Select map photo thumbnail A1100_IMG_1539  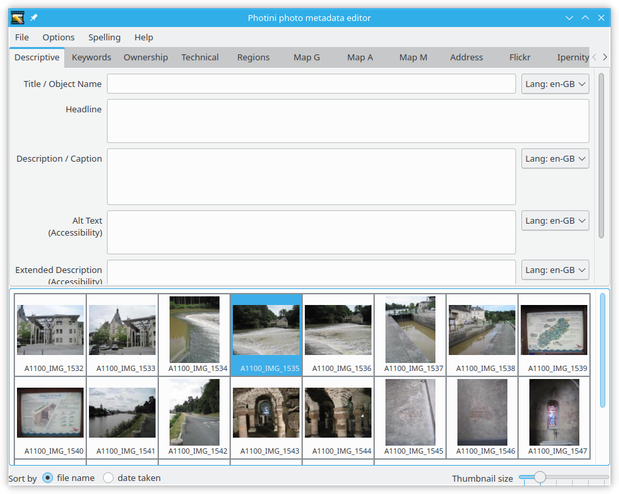tap(554, 335)
